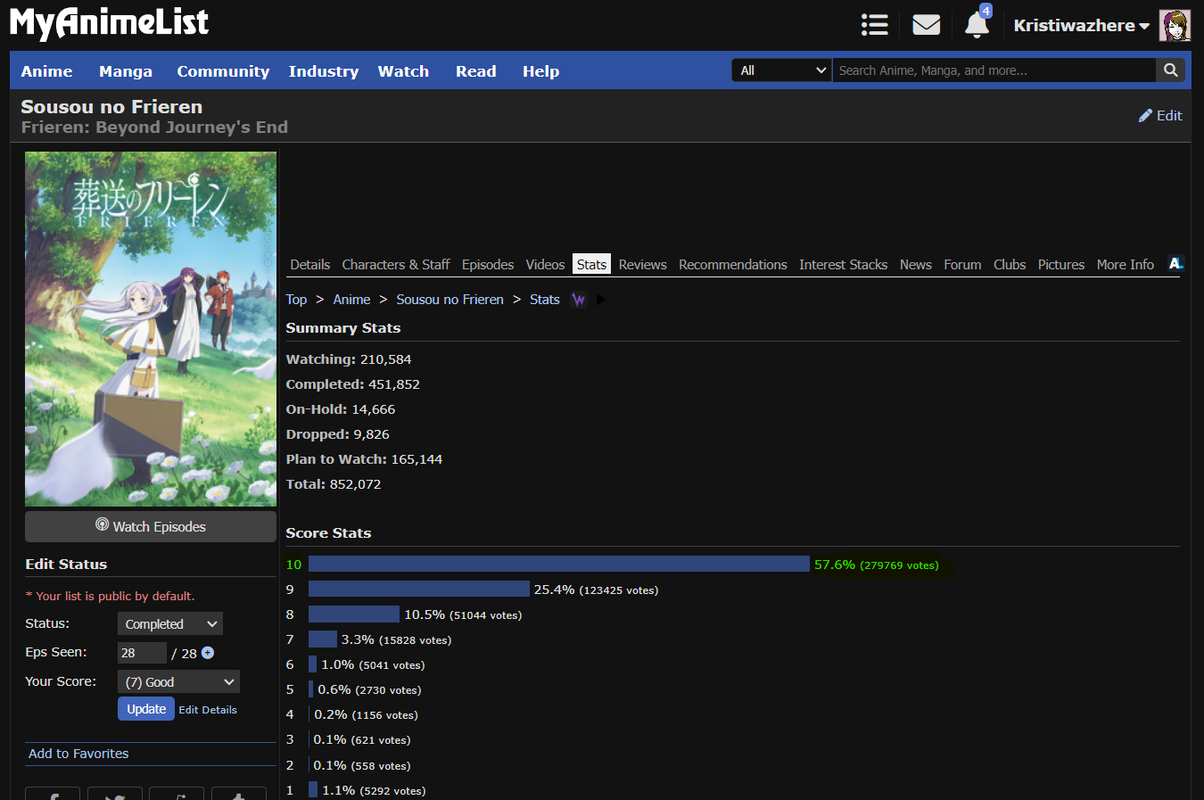Screen dimensions: 1204x800
Task: Click the search Anime, Manga input field
Action: click(994, 70)
